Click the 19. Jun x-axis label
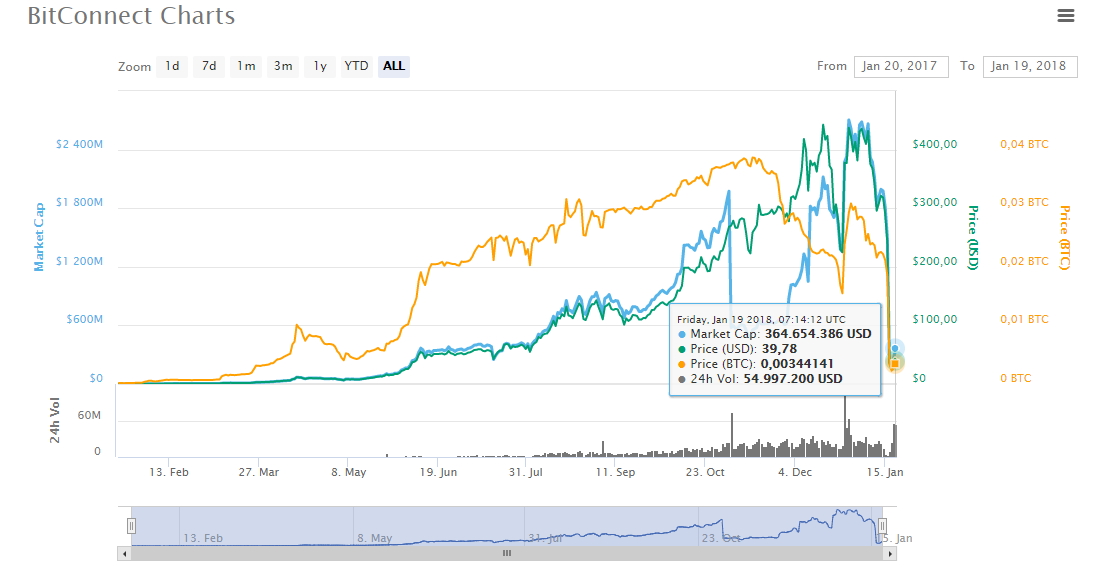 (438, 472)
